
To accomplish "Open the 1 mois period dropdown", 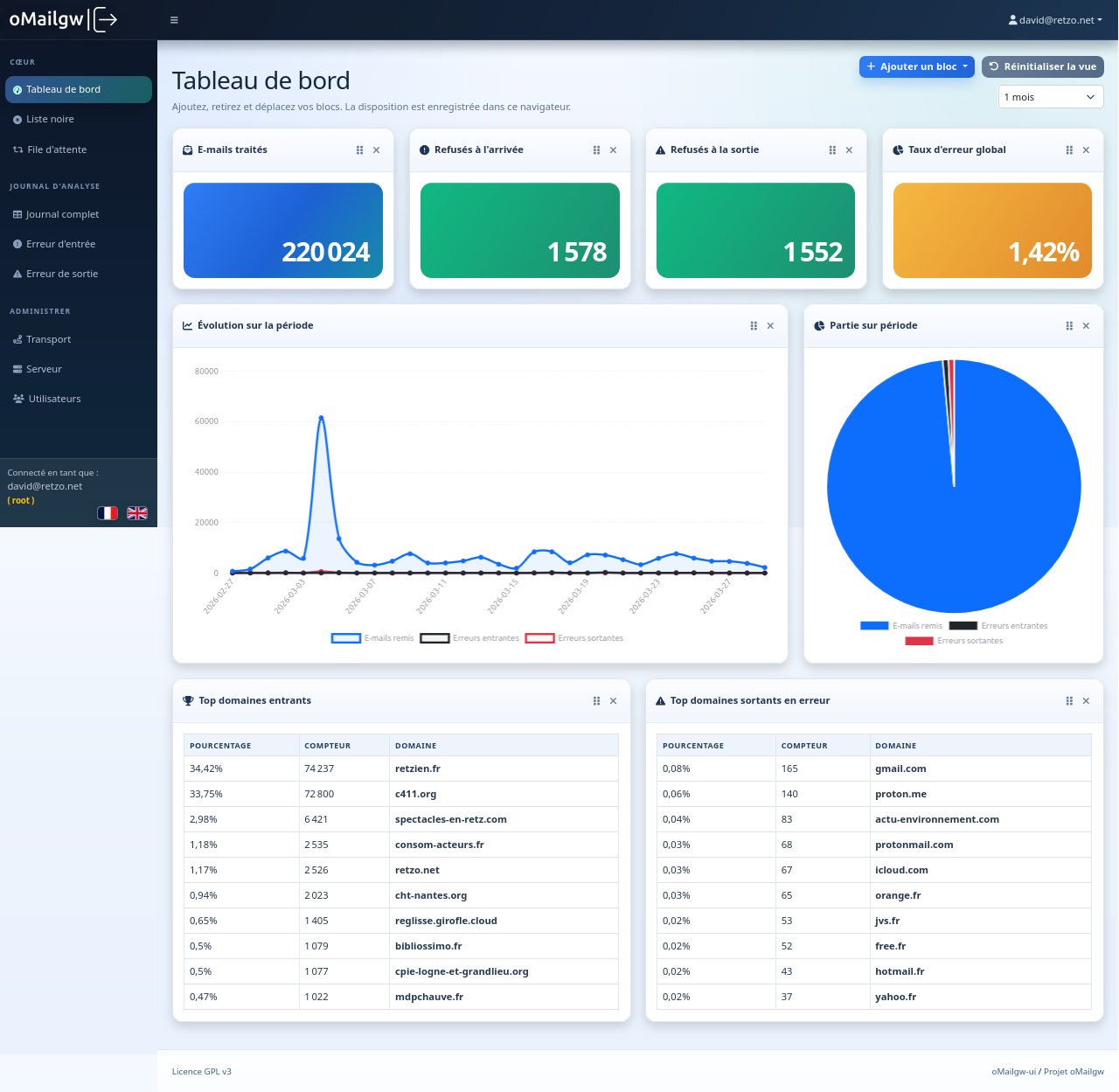I will [x=1050, y=97].
